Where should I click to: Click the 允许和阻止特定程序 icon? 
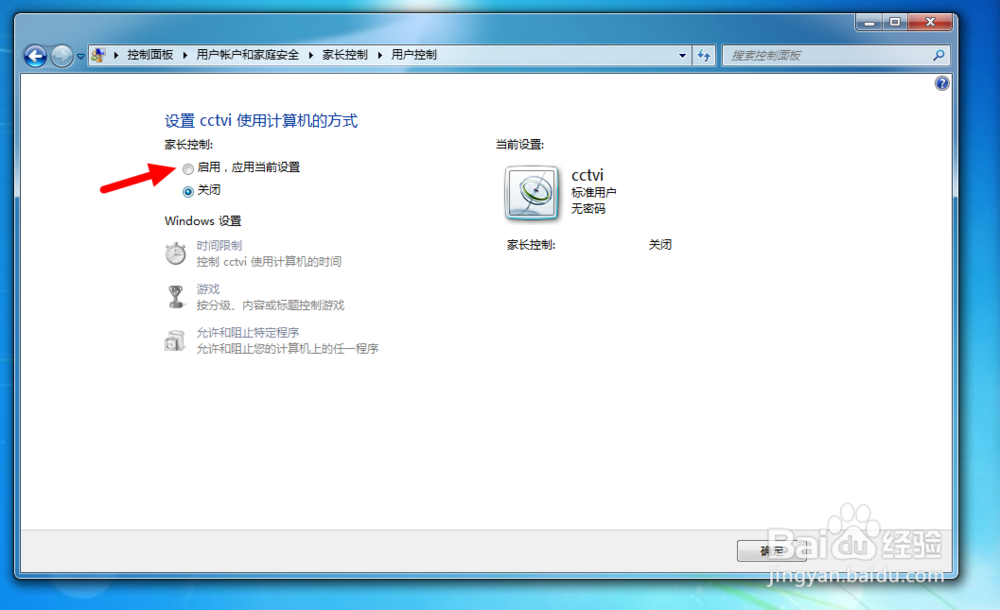pos(175,340)
